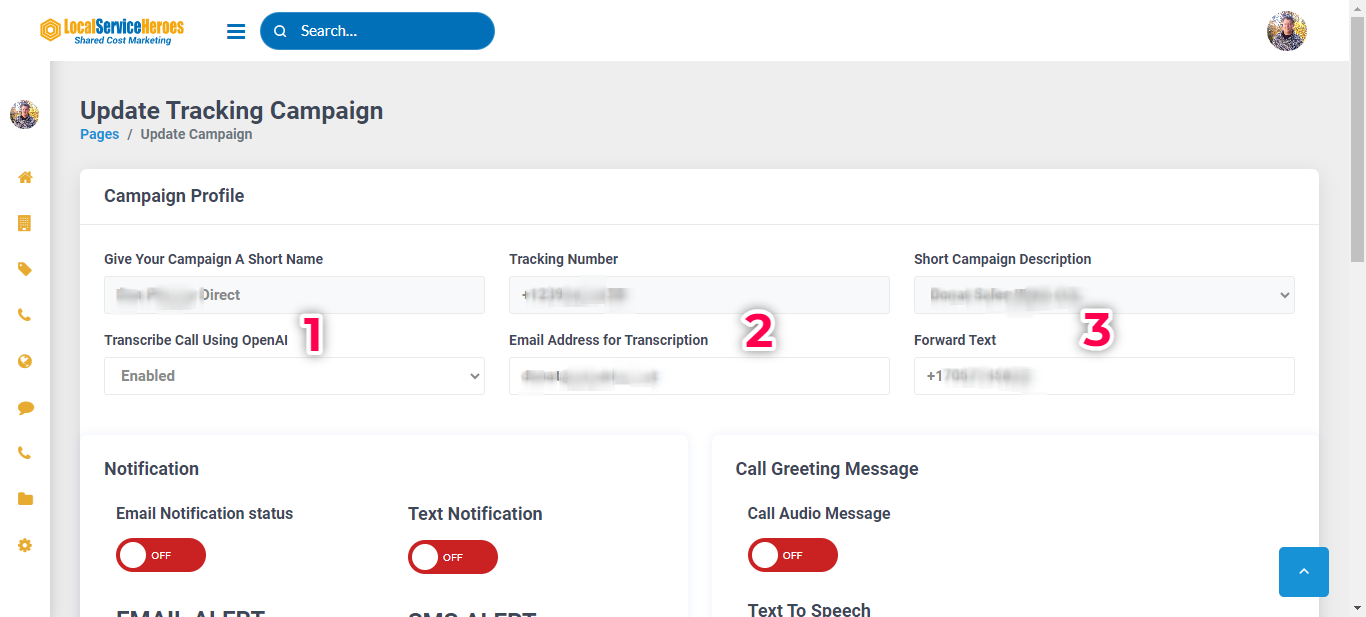1366x617 pixels.
Task: Click the tag icon in the sidebar
Action: (25, 269)
